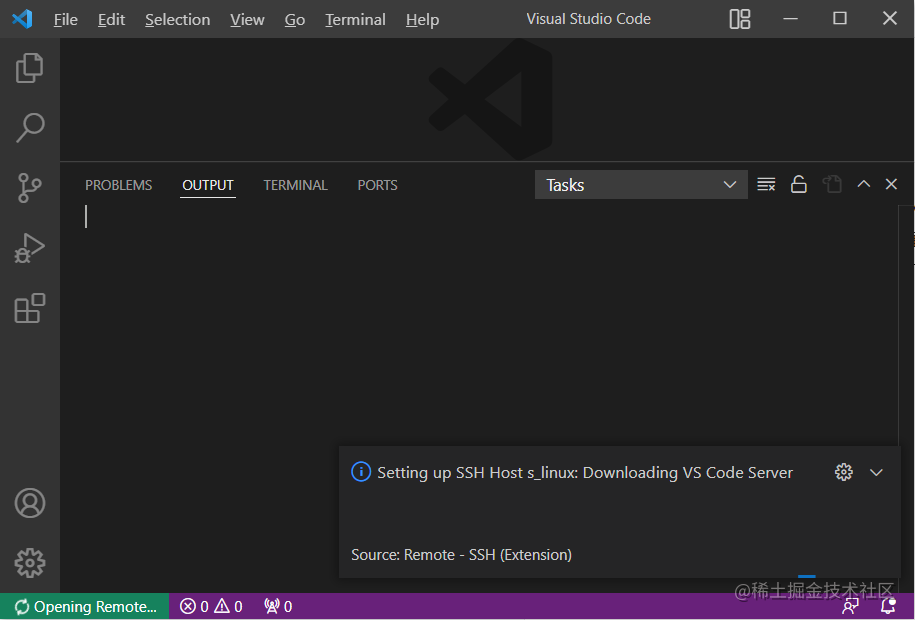Switch to the TERMINAL tab
The image size is (915, 620).
295,185
